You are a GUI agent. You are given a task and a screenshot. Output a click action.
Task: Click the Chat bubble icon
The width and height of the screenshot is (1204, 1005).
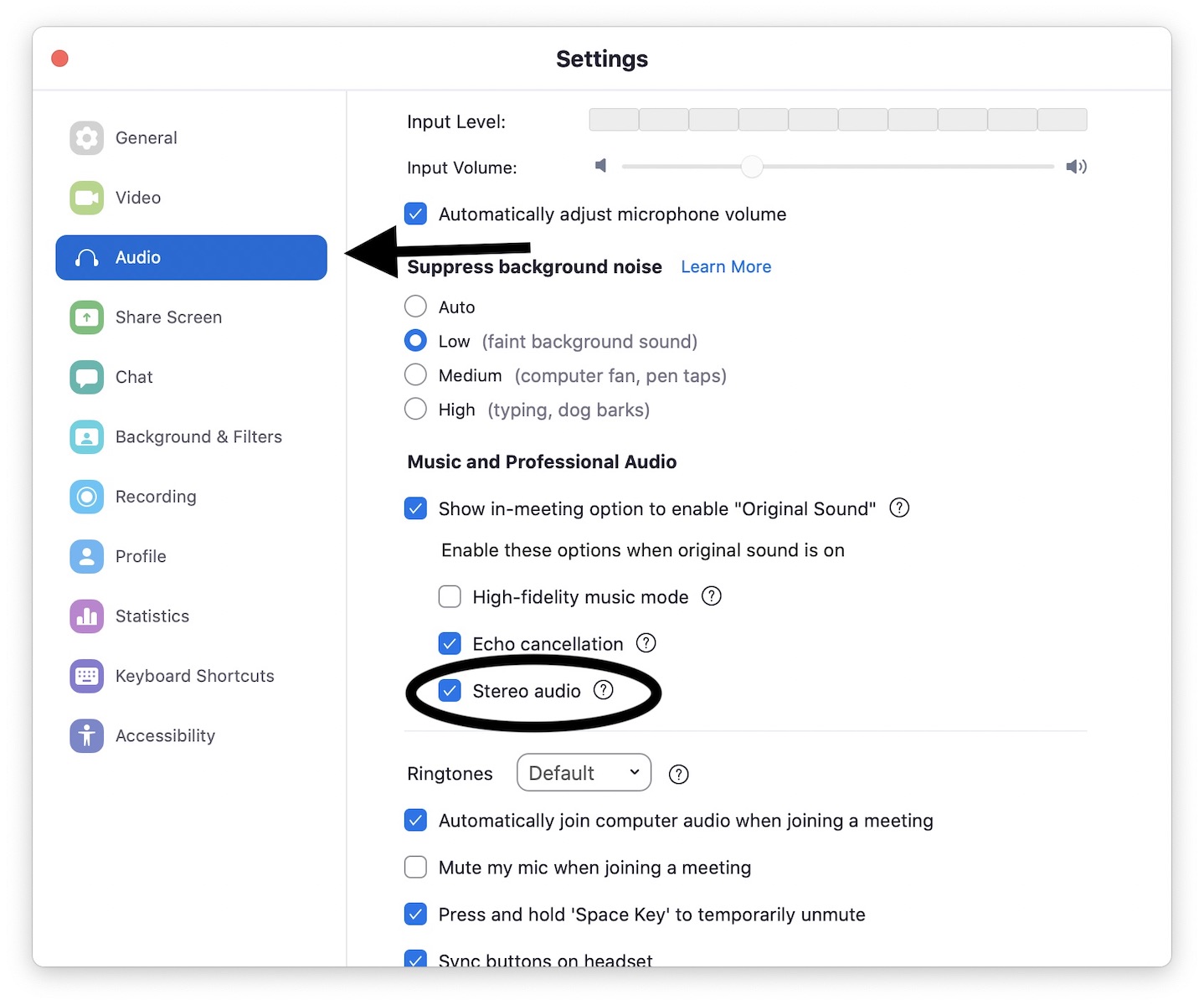(x=86, y=377)
